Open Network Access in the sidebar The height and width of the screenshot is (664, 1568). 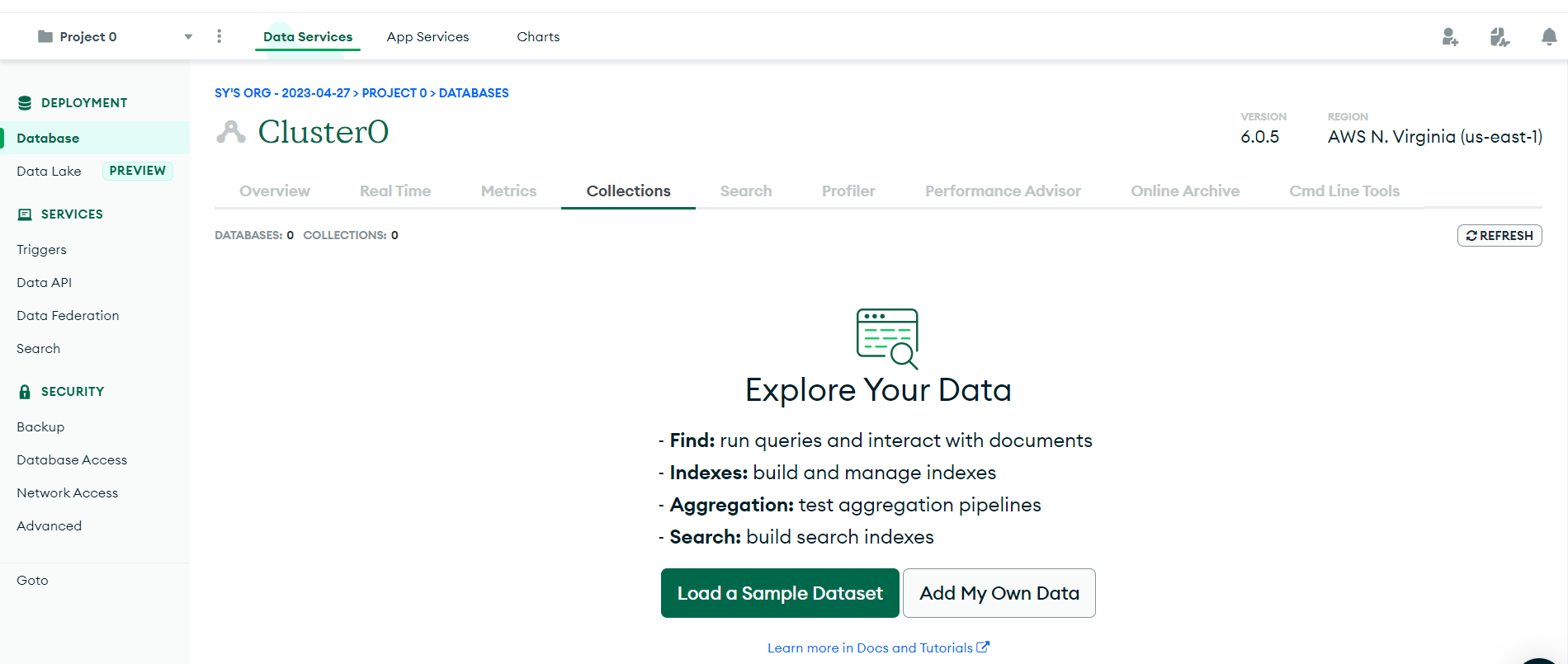(67, 492)
